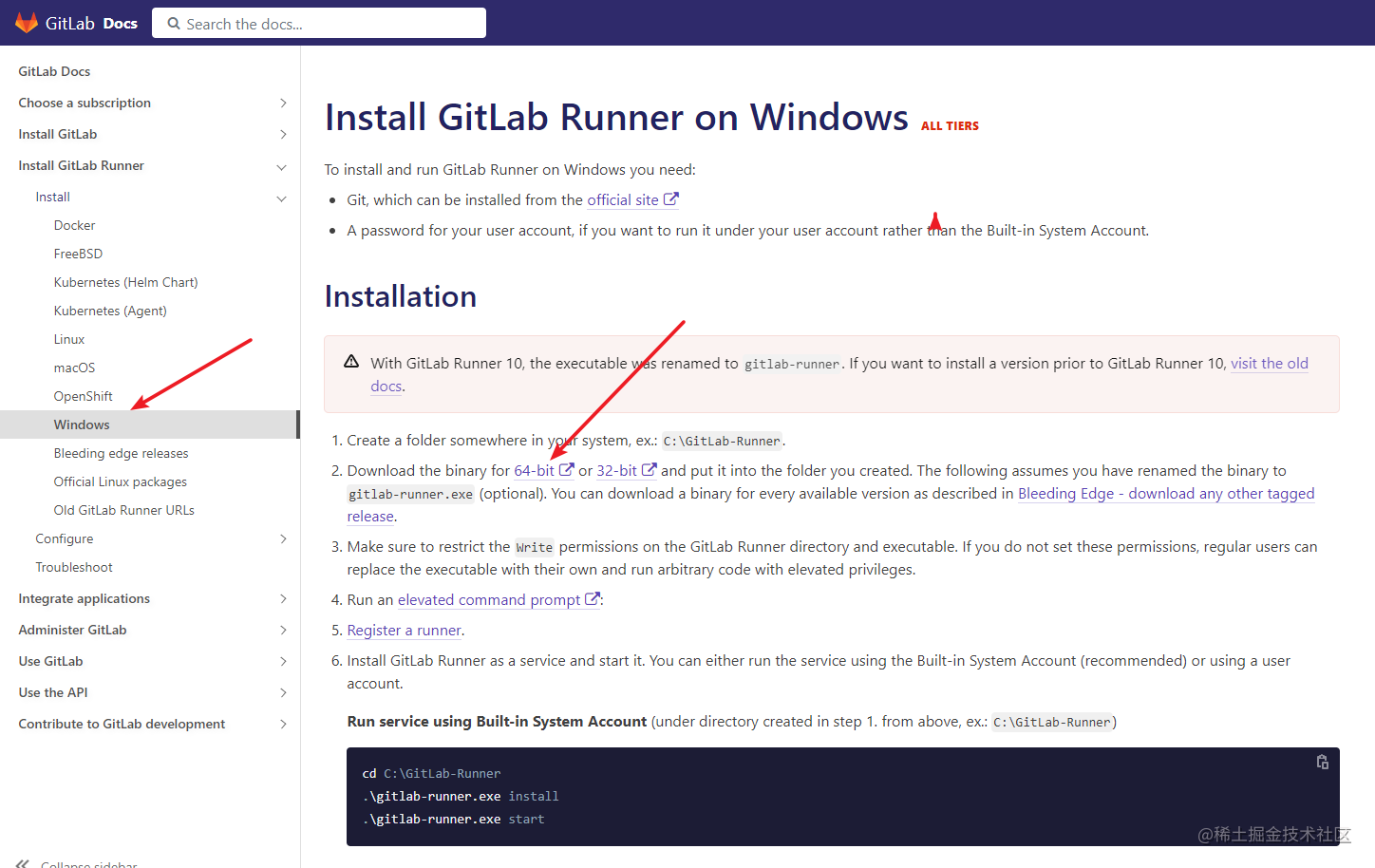This screenshot has height=868, width=1375.
Task: Expand Integrate applications chevron
Action: click(x=282, y=598)
